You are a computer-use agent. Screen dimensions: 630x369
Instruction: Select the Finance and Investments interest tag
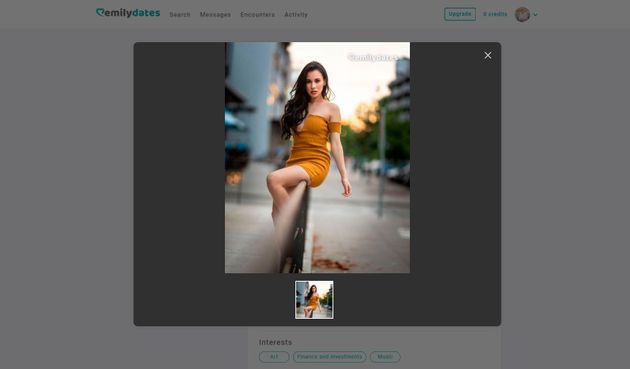point(329,357)
